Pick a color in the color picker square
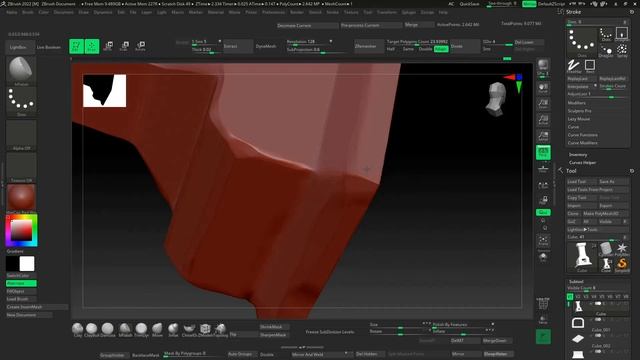640x360 pixels. [21, 230]
